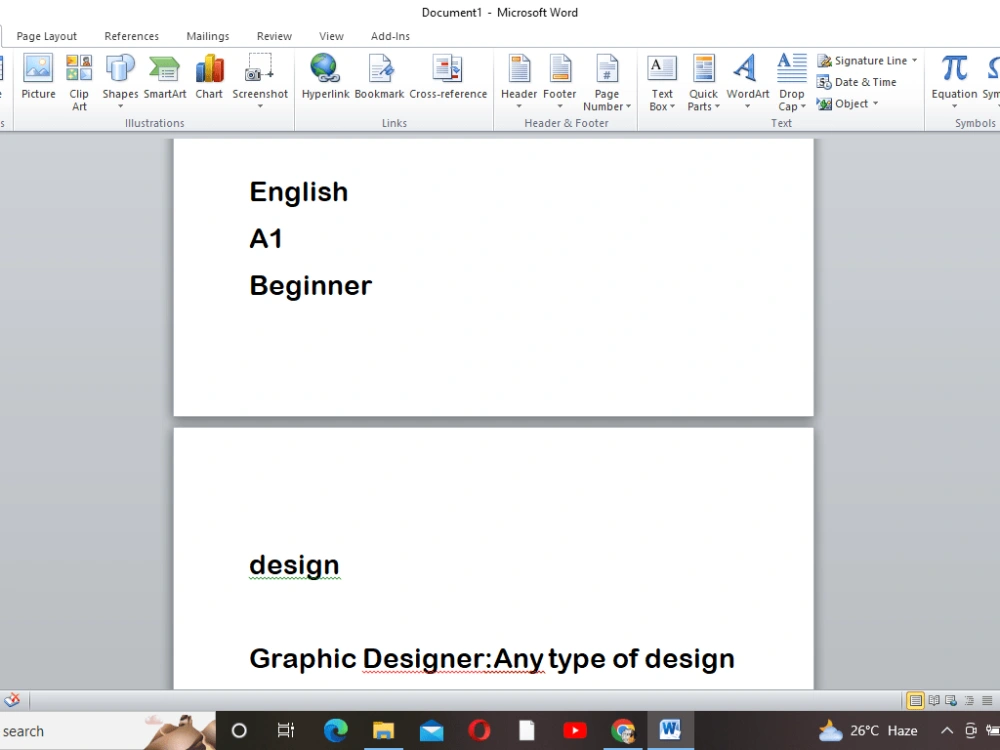Open Task View on taskbar
Viewport: 1000px width, 750px height.
pyautogui.click(x=286, y=731)
